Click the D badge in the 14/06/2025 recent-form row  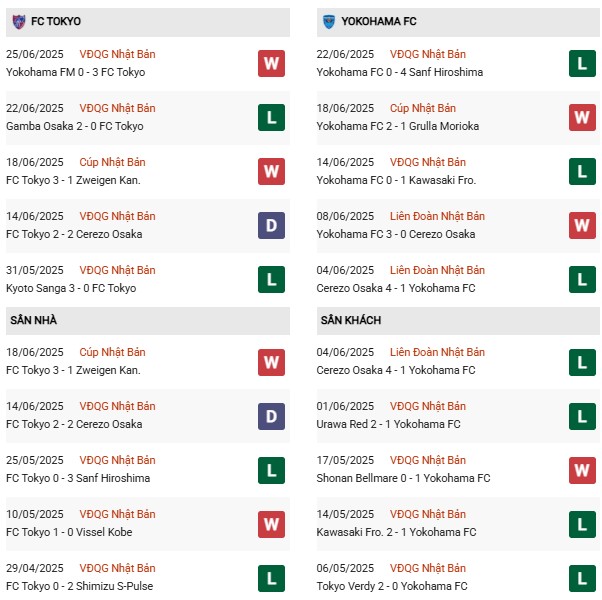point(271,225)
